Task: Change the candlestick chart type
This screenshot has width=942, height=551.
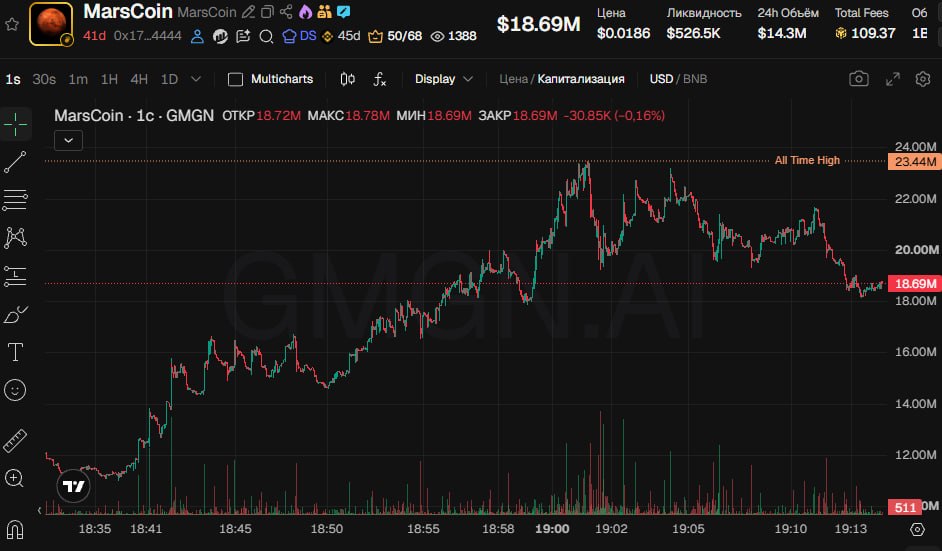Action: tap(347, 79)
